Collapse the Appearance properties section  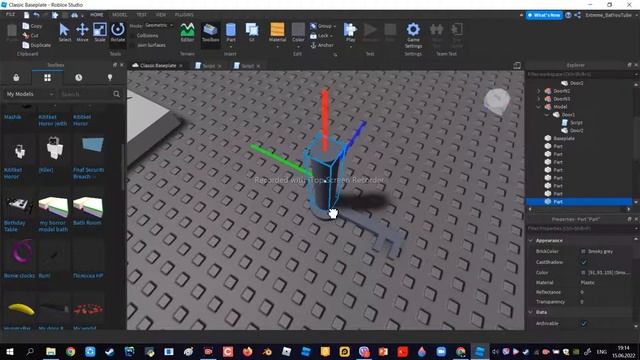pyautogui.click(x=531, y=240)
